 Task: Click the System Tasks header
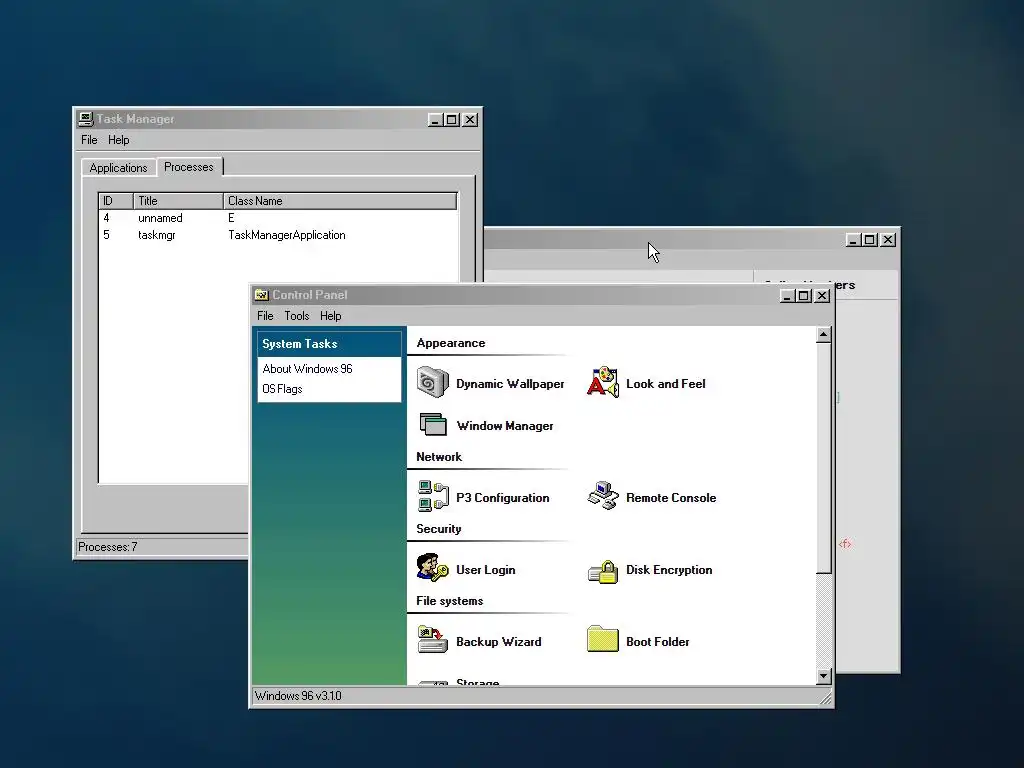click(329, 344)
